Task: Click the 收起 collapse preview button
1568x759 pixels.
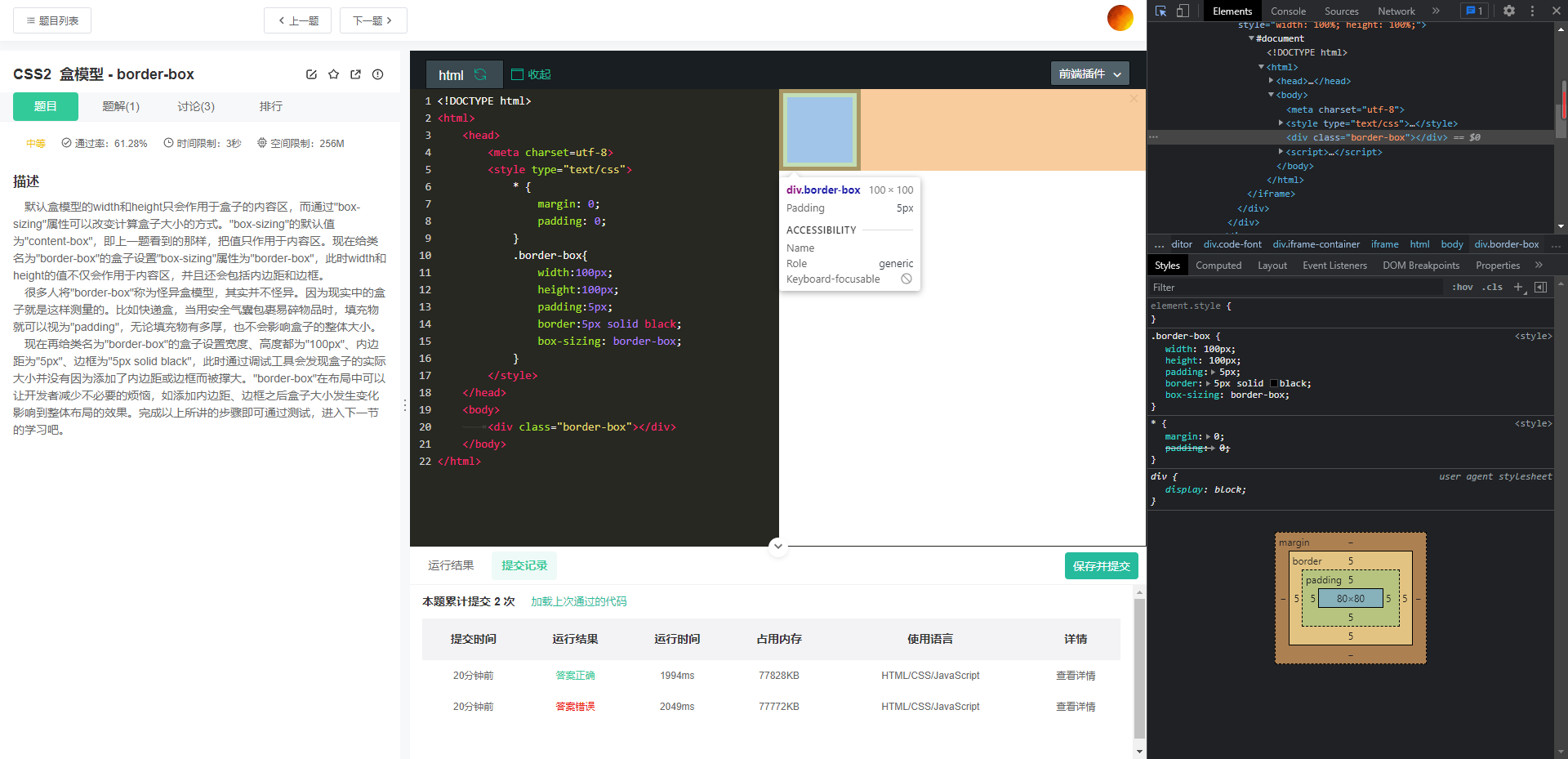Action: coord(531,74)
